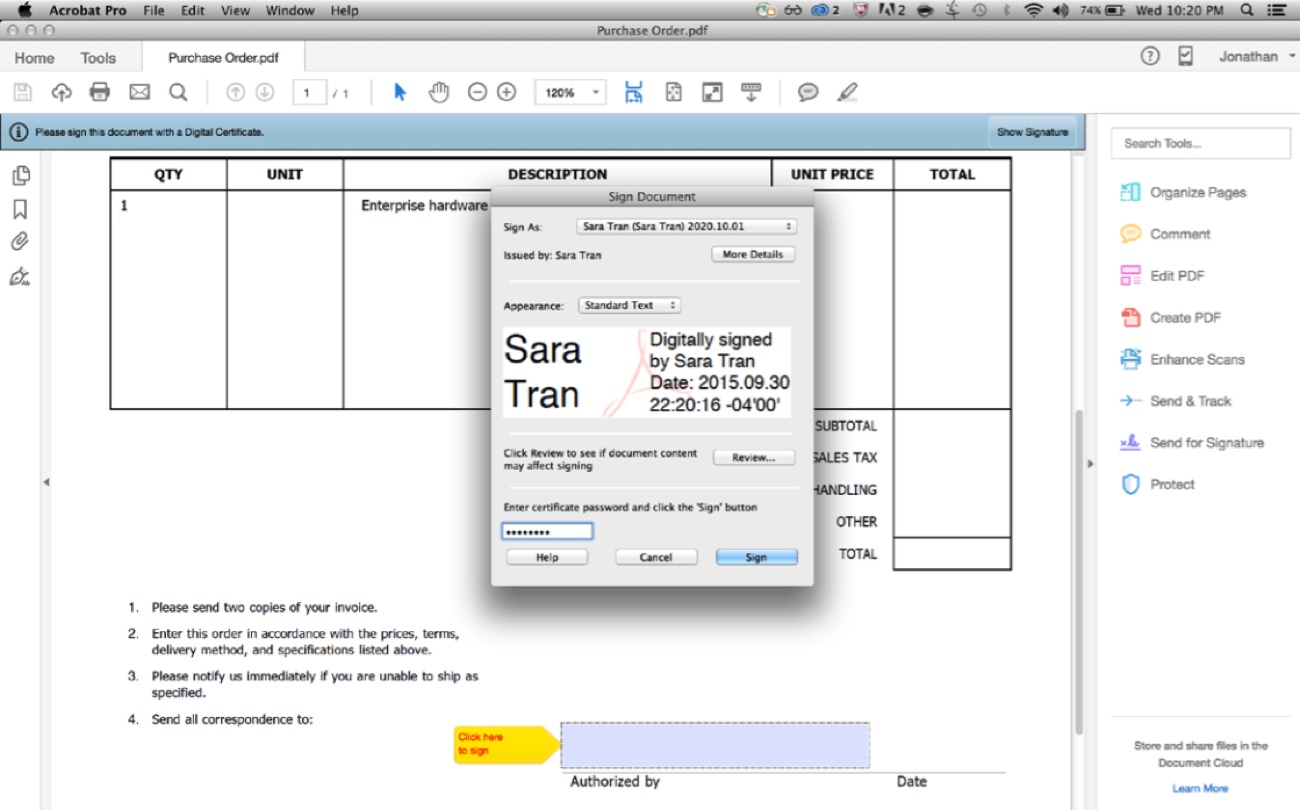Screen dimensions: 1300x810
Task: Select the Highlight text pen tool
Action: point(848,93)
